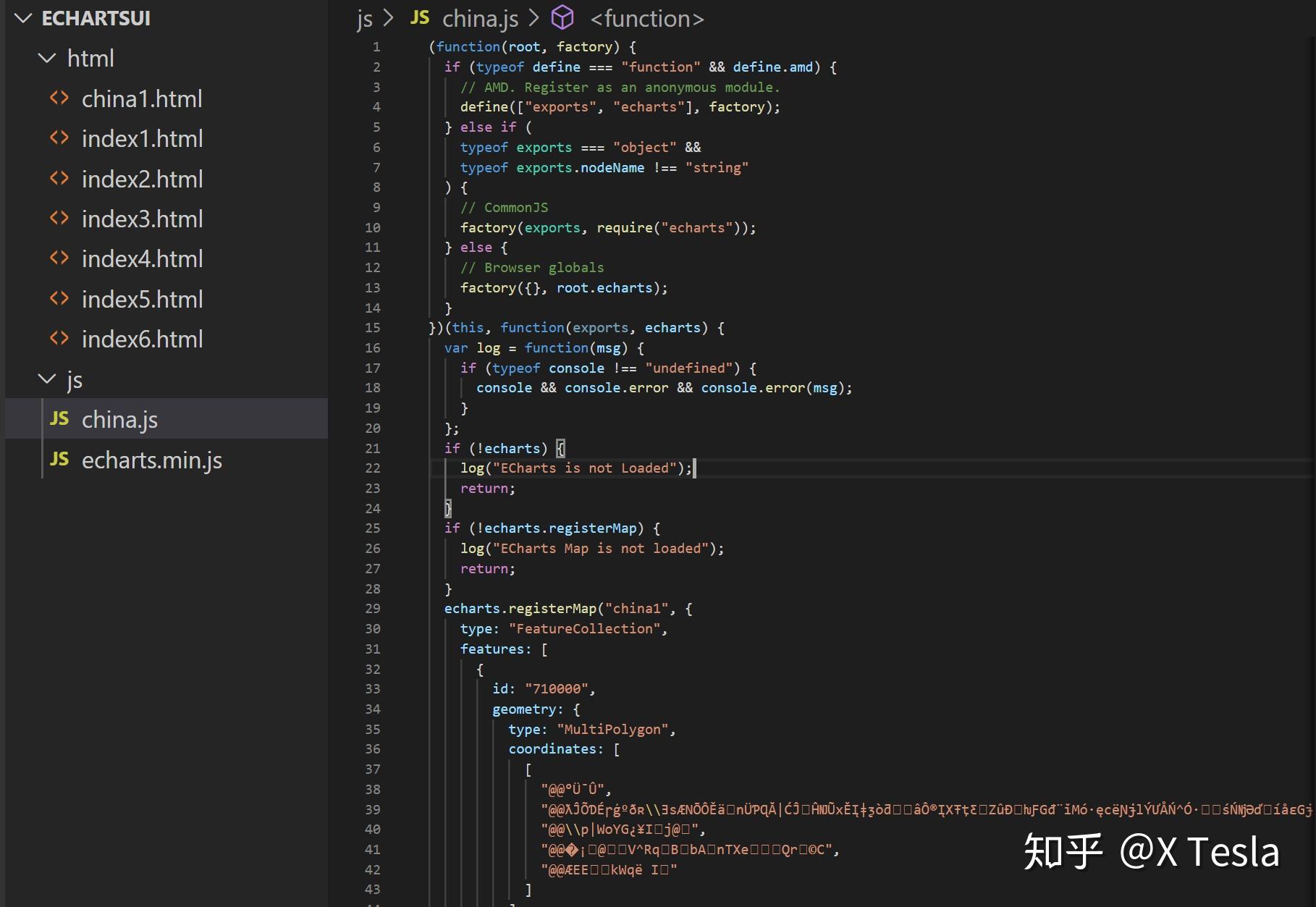Open index1.html from the explorer
The width and height of the screenshot is (1316, 907).
(142, 138)
